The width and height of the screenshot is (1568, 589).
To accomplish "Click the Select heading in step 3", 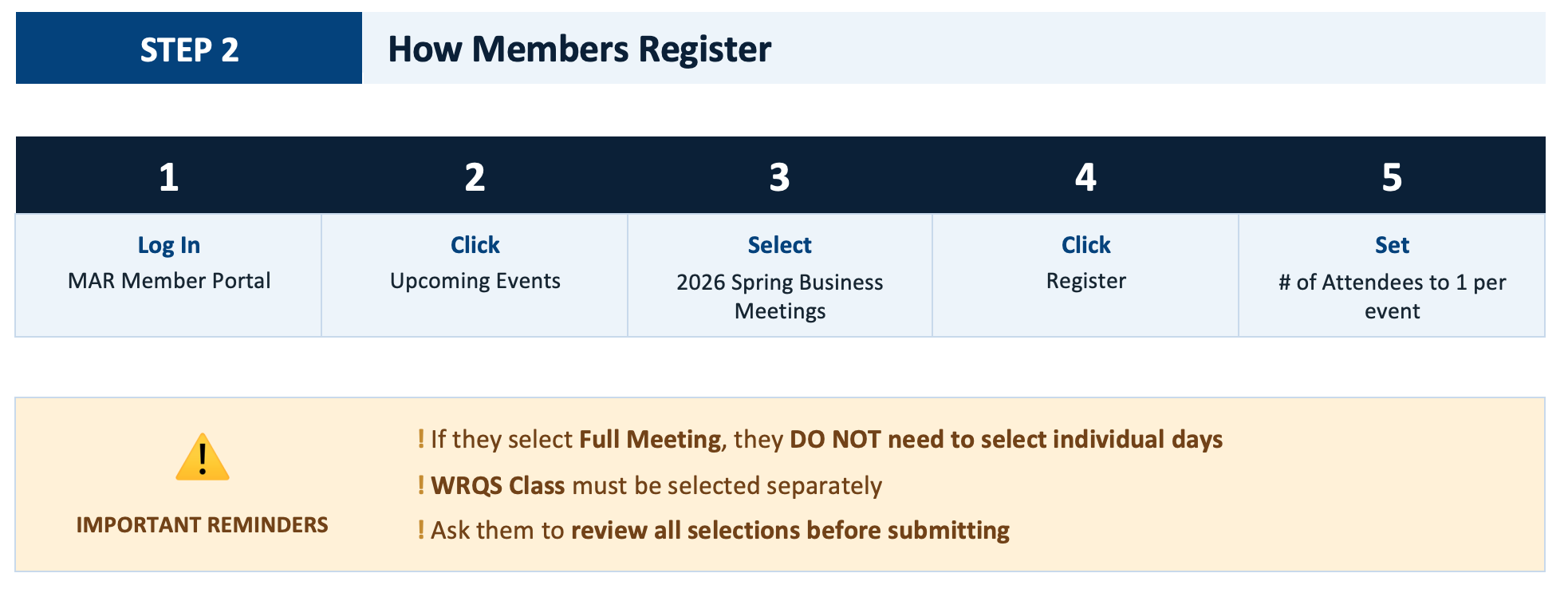I will click(779, 245).
